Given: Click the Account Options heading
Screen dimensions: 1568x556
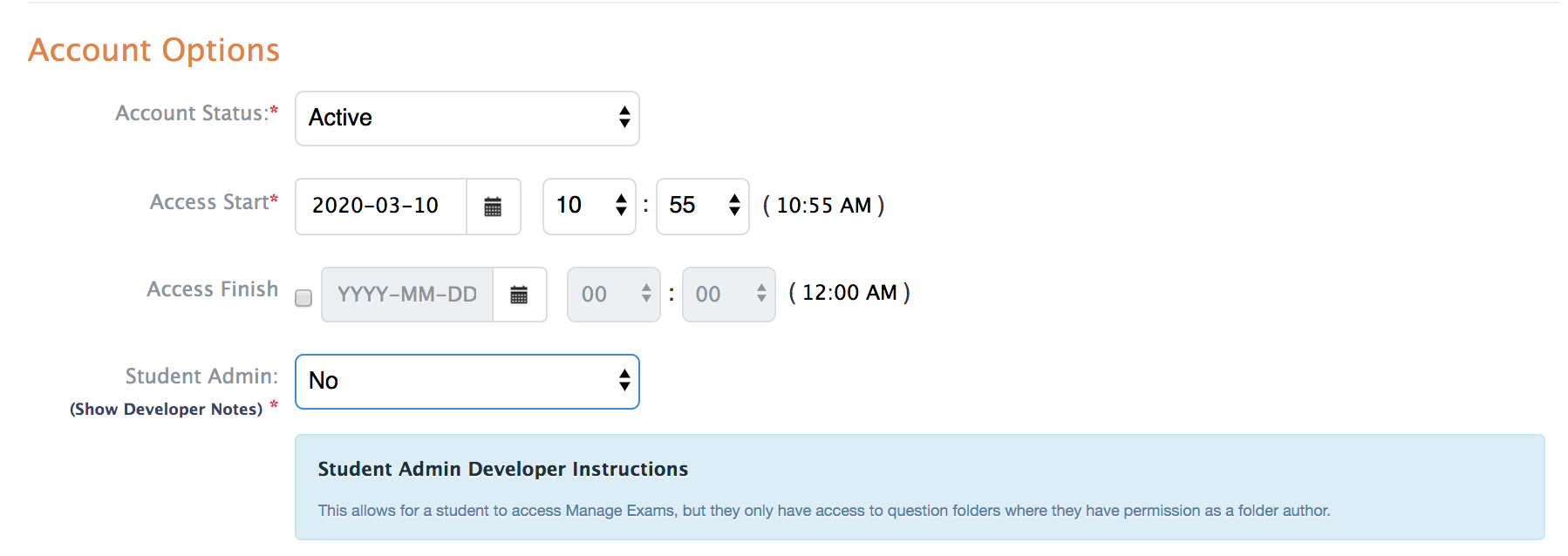Looking at the screenshot, I should [154, 51].
